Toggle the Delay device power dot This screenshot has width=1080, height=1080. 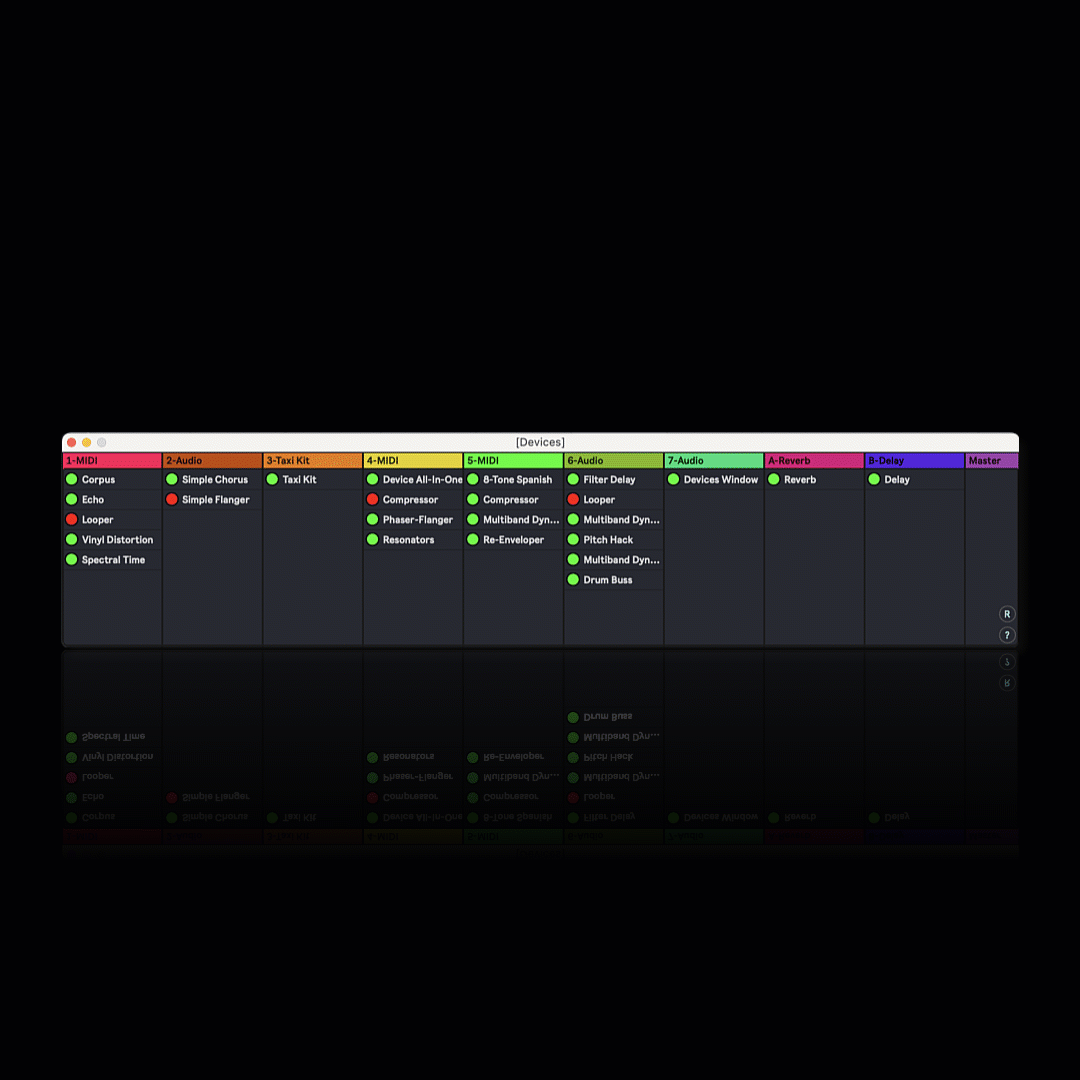[x=874, y=480]
